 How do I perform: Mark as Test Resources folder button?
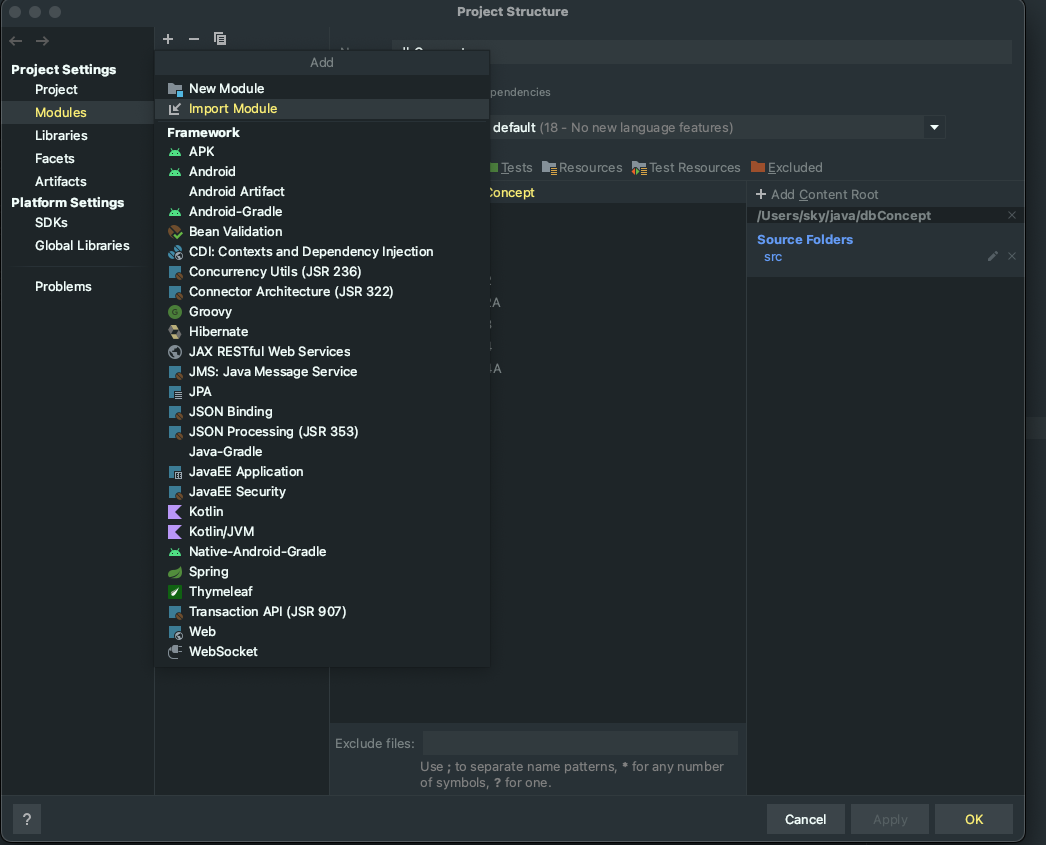pyautogui.click(x=686, y=167)
